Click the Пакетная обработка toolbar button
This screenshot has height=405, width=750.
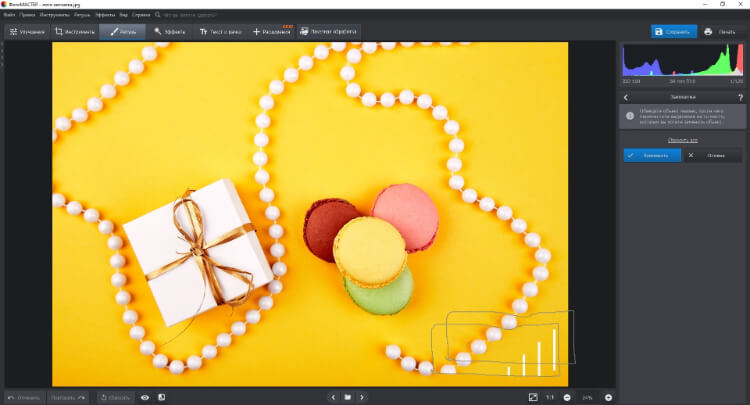pyautogui.click(x=329, y=32)
